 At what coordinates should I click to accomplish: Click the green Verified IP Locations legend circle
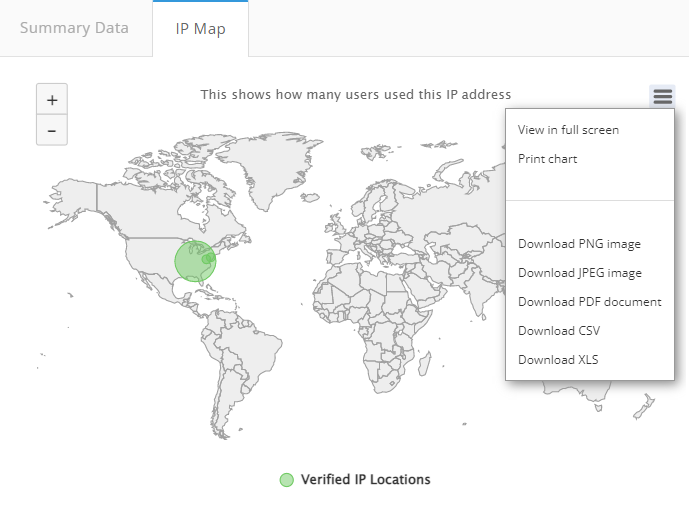(x=286, y=480)
